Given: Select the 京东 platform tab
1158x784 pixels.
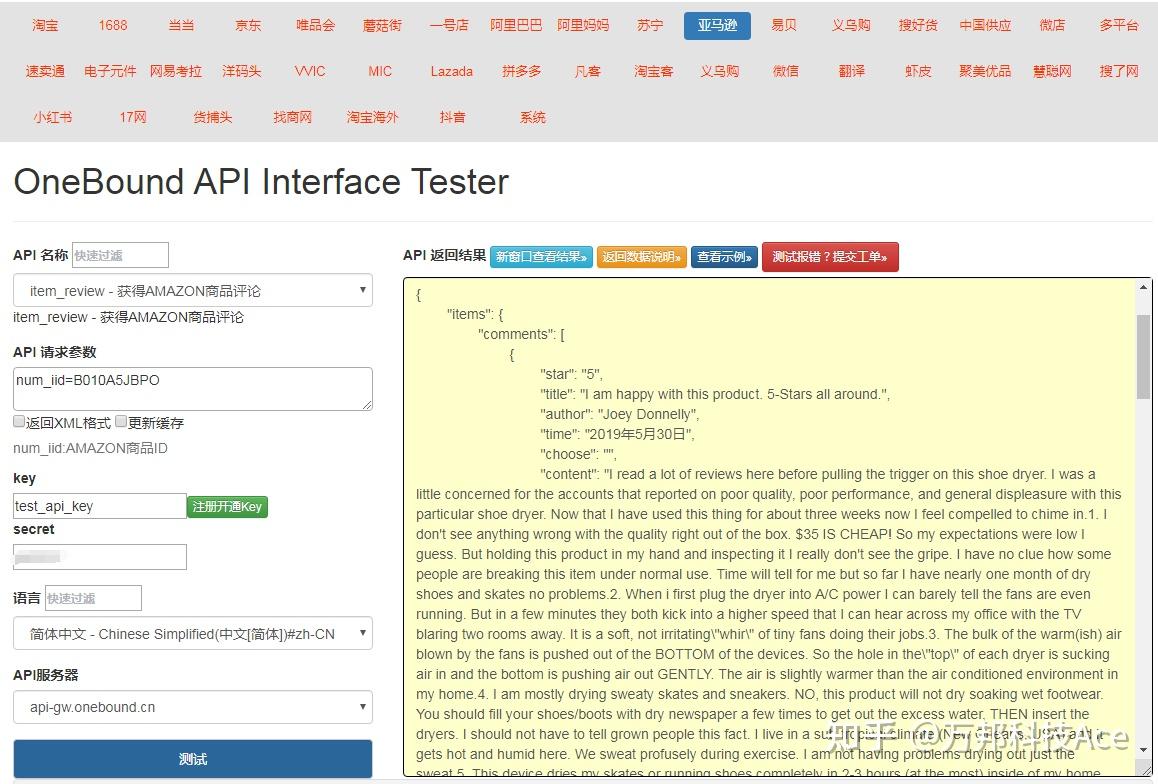Looking at the screenshot, I should coord(248,25).
